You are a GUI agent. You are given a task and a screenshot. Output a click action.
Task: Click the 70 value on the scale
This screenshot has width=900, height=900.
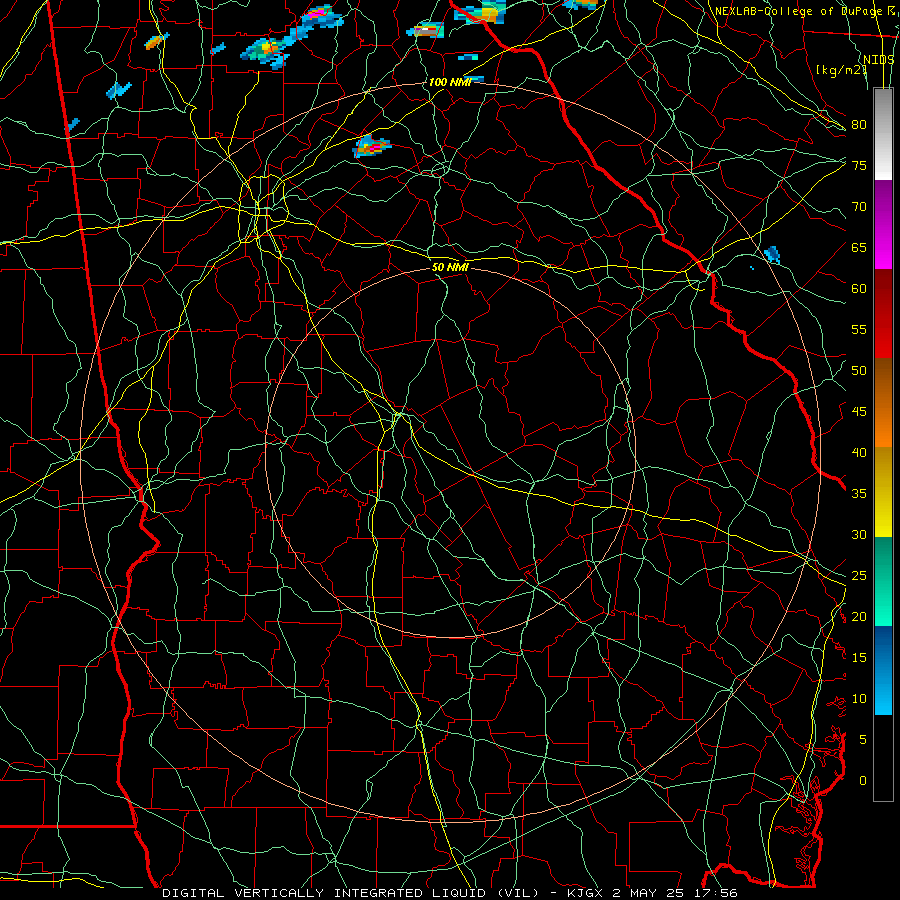pyautogui.click(x=859, y=207)
